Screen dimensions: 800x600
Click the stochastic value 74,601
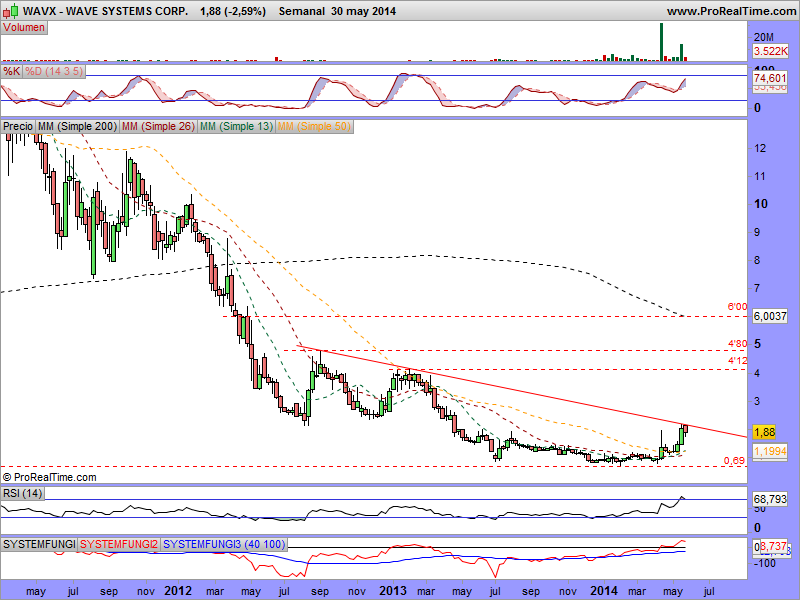[770, 78]
